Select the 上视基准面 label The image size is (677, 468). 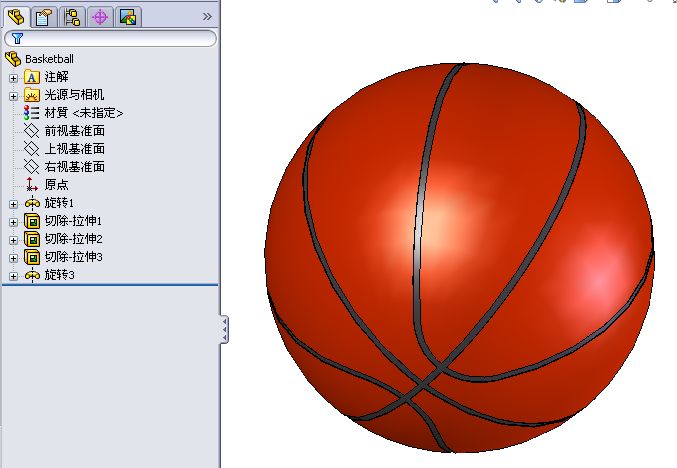pos(75,149)
